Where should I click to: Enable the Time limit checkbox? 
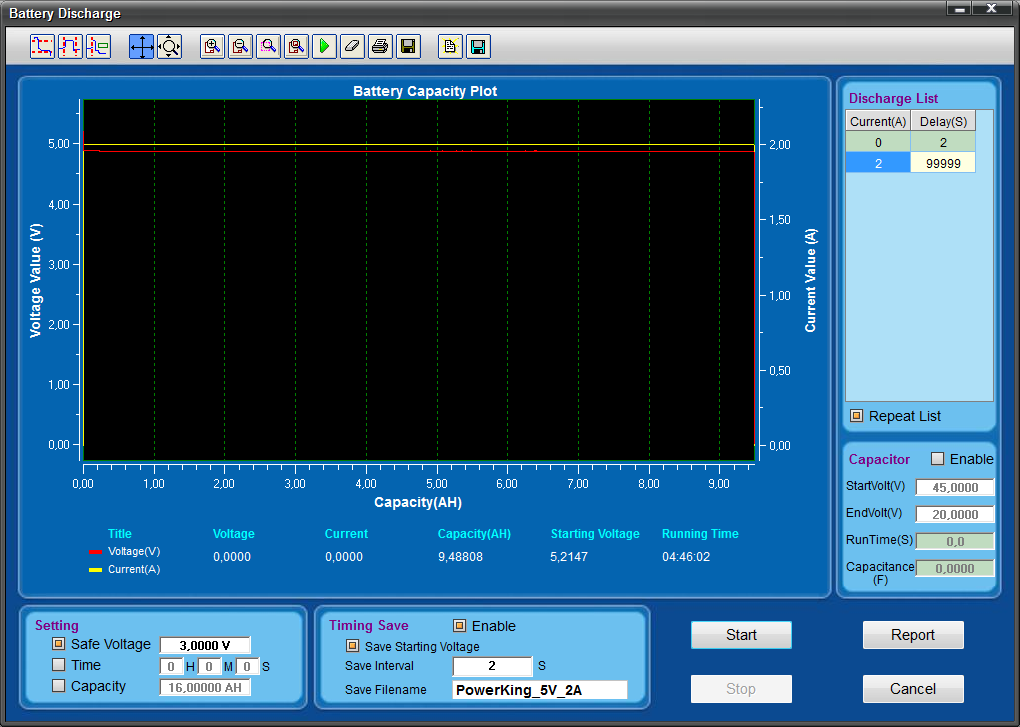coord(58,665)
